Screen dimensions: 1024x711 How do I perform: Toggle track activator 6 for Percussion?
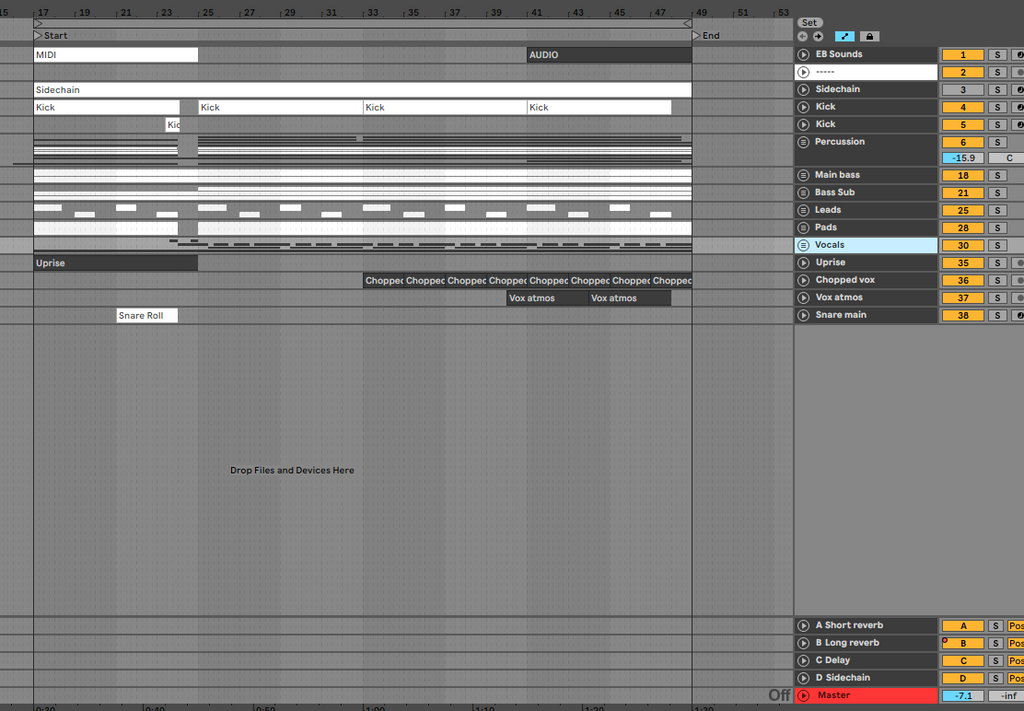[963, 142]
